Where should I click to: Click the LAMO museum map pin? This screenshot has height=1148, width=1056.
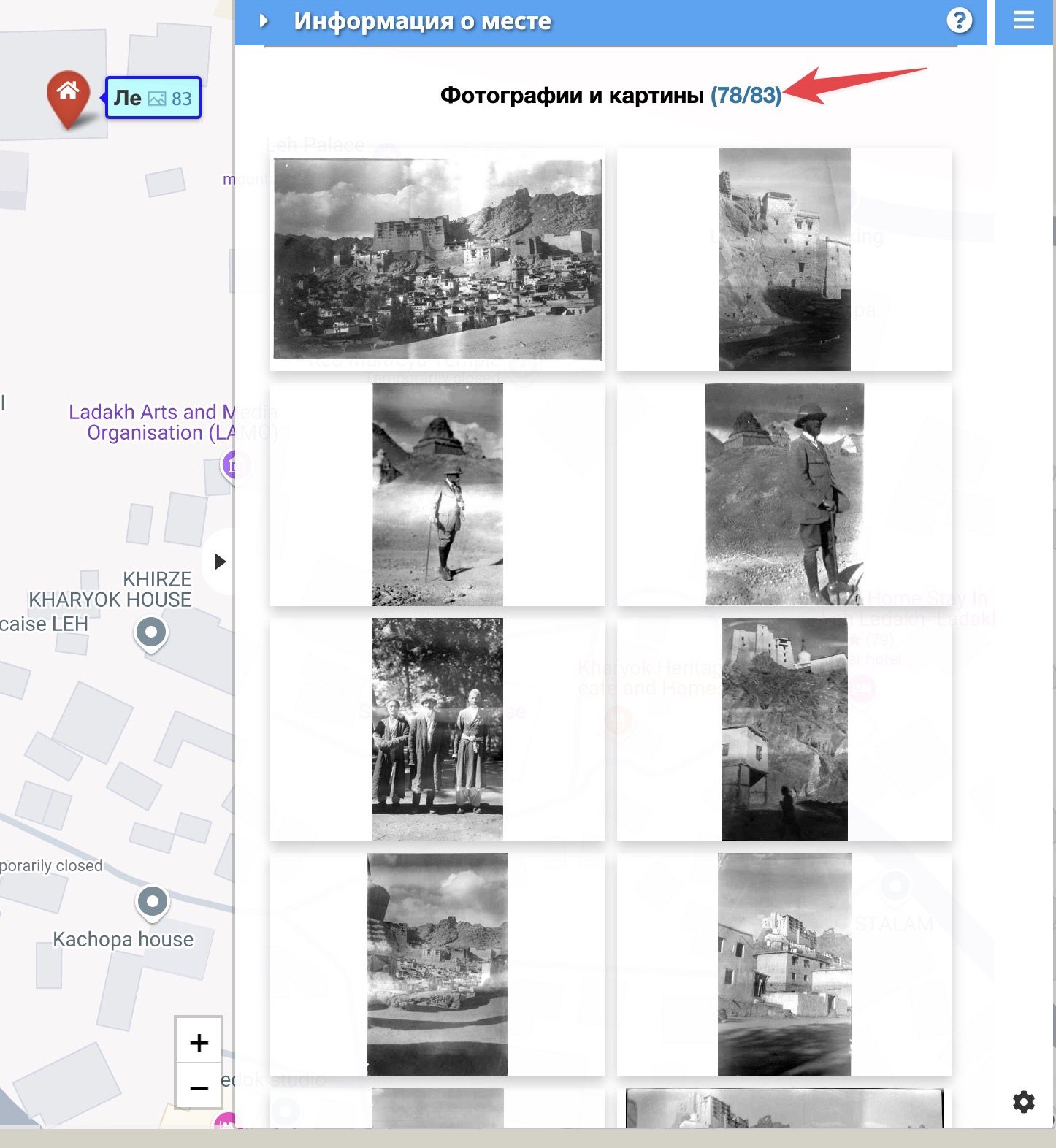point(232,464)
